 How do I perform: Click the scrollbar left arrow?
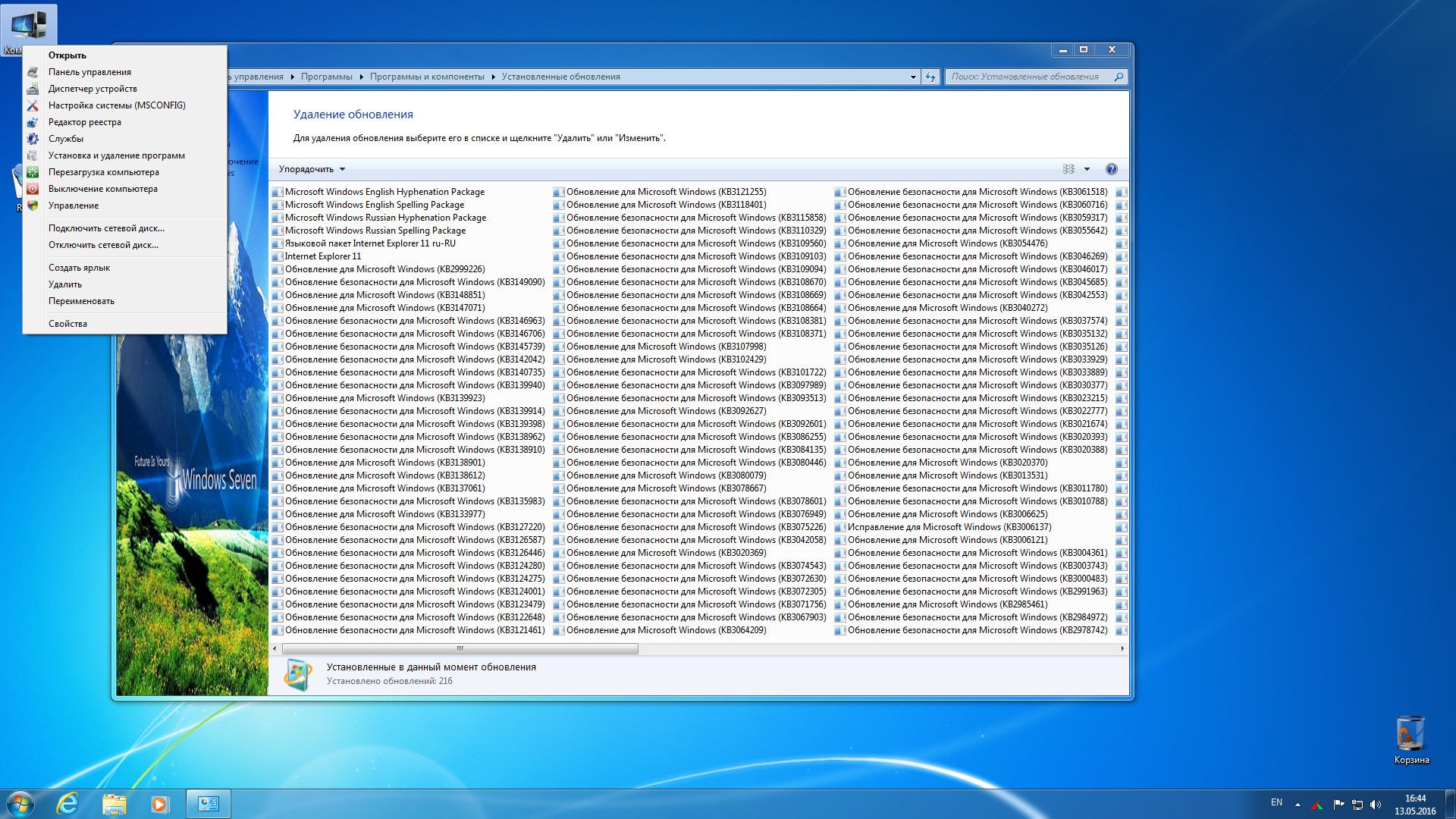[275, 648]
